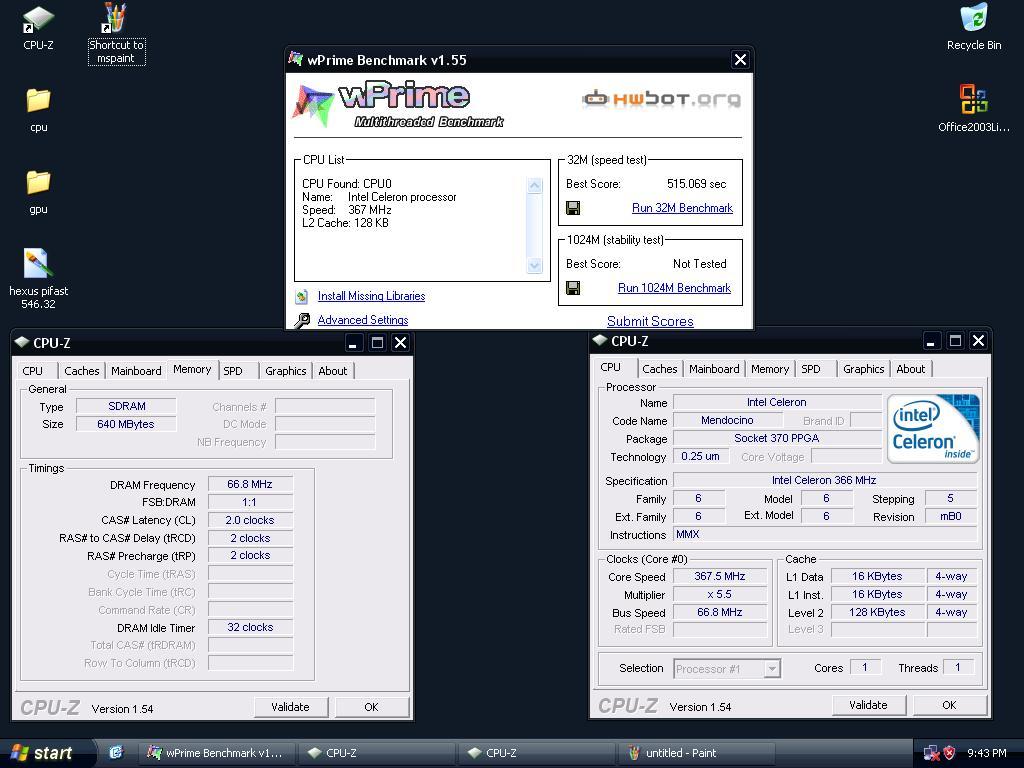Click the save icon for 1024M score
The image size is (1024, 768).
click(573, 288)
